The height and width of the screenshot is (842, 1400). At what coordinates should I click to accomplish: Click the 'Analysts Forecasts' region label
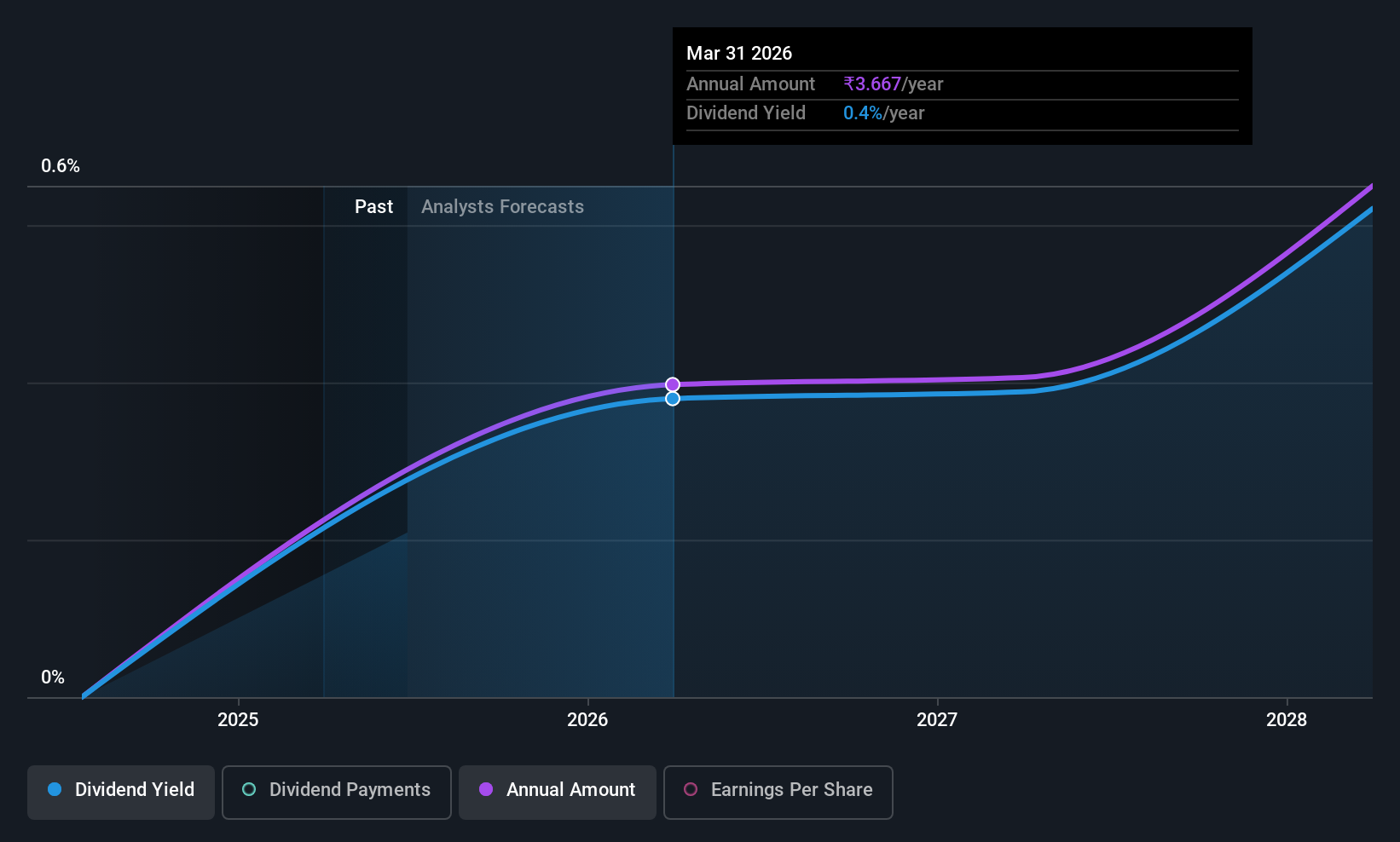502,207
